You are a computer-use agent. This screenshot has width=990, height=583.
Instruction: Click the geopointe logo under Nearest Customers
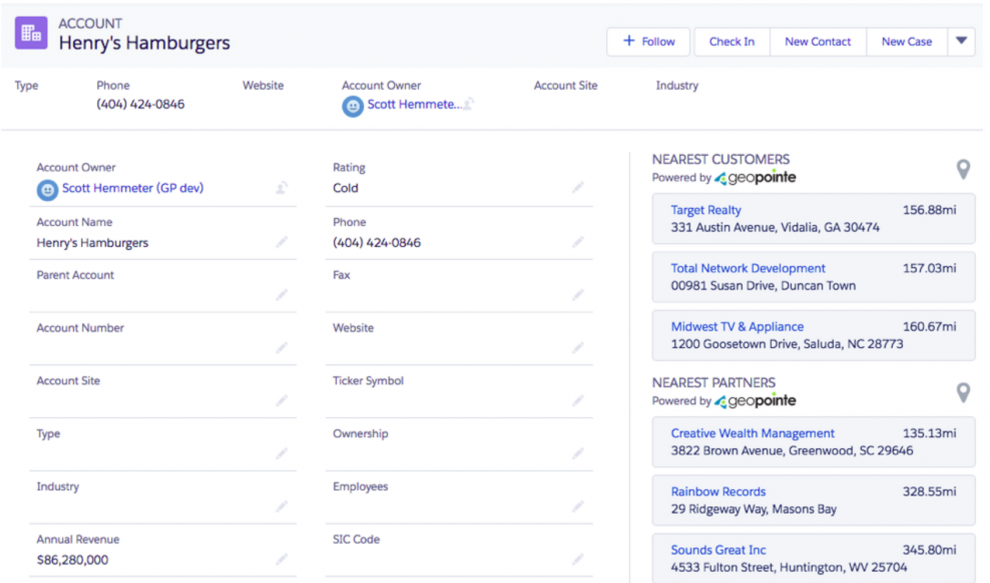(755, 177)
